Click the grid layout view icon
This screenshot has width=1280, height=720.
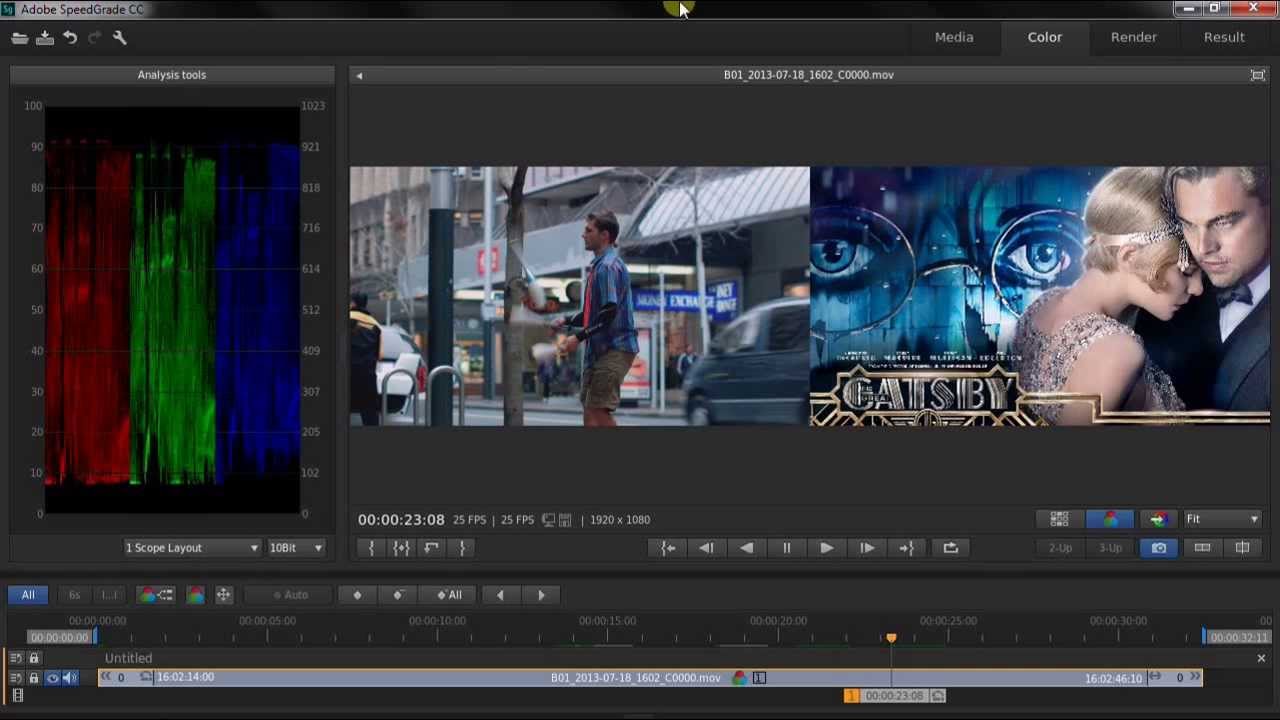[x=1059, y=519]
